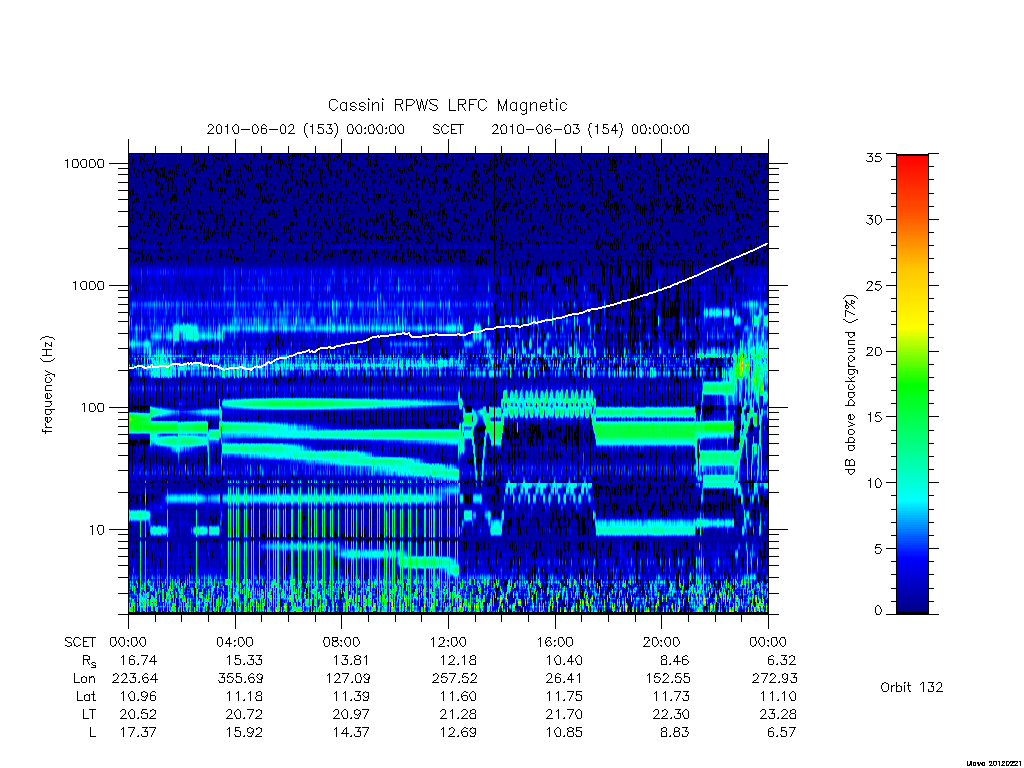Click the white line where it ends, upper right of the spectrogram
The width and height of the screenshot is (1024, 768).
tap(766, 244)
